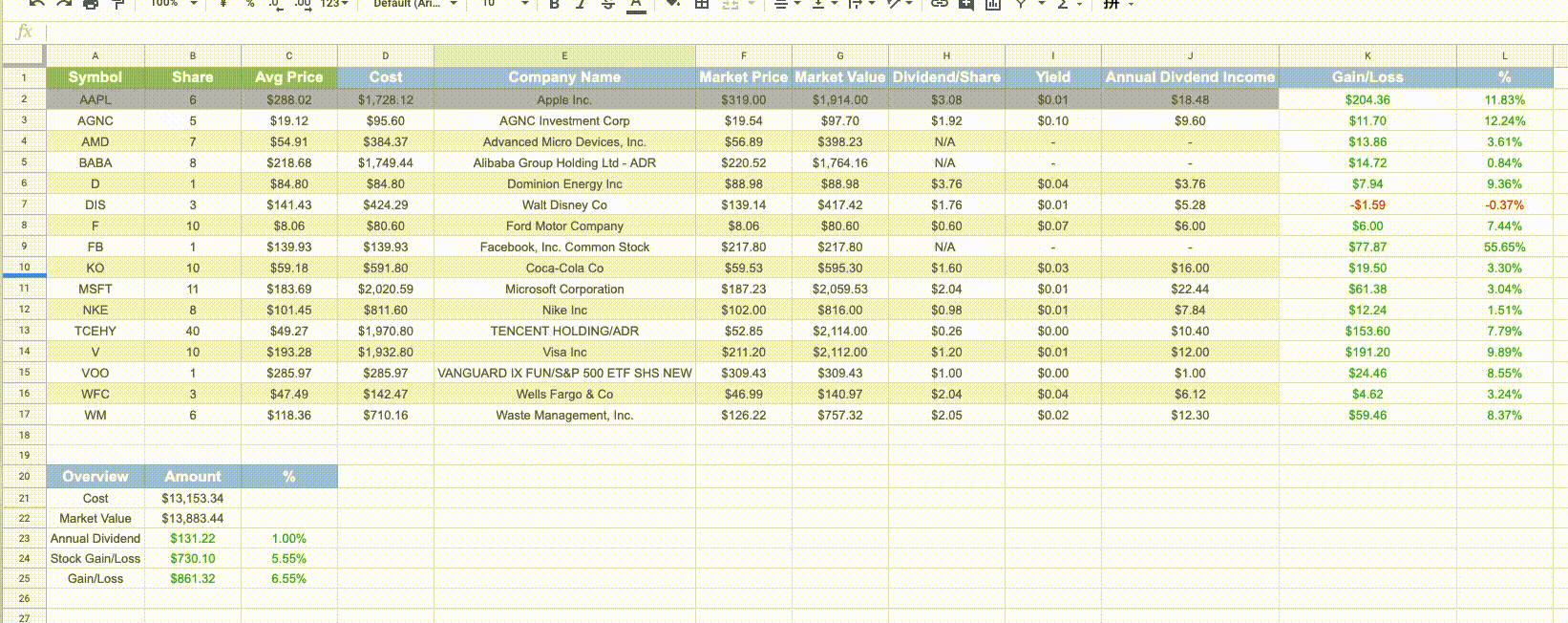Select the -0.37% cell
The height and width of the screenshot is (623, 1568).
coord(1504,204)
